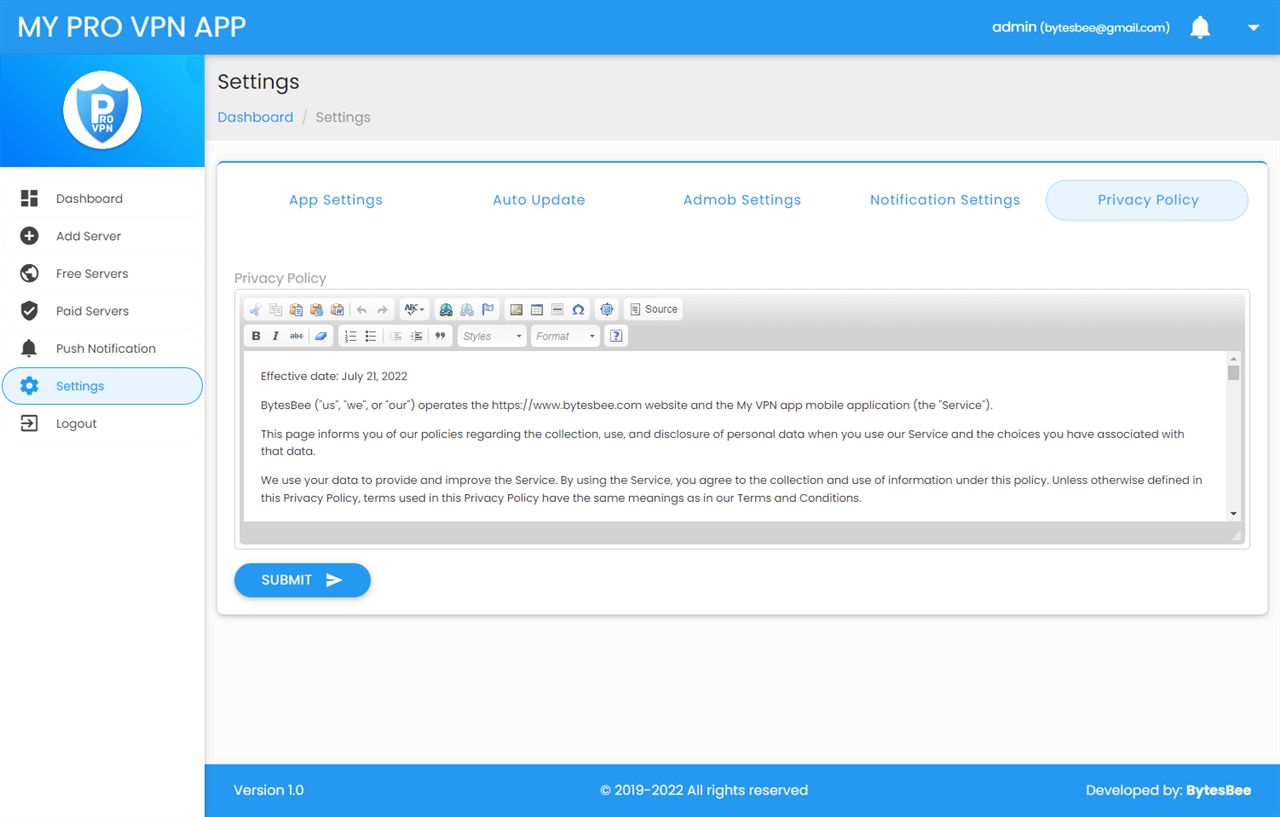The image size is (1280, 817).
Task: Toggle italic formatting
Action: (x=276, y=337)
